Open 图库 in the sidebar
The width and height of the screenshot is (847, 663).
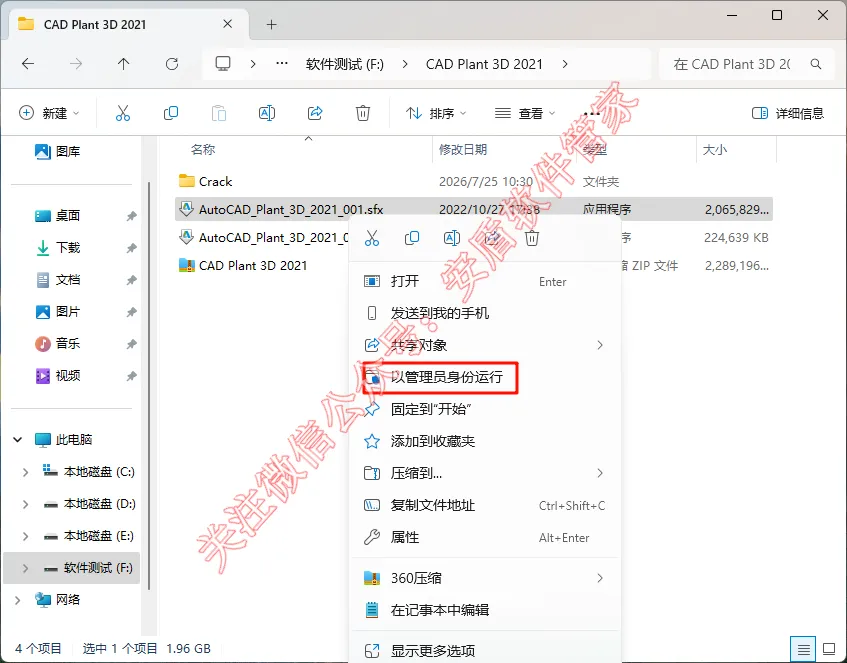tap(58, 151)
